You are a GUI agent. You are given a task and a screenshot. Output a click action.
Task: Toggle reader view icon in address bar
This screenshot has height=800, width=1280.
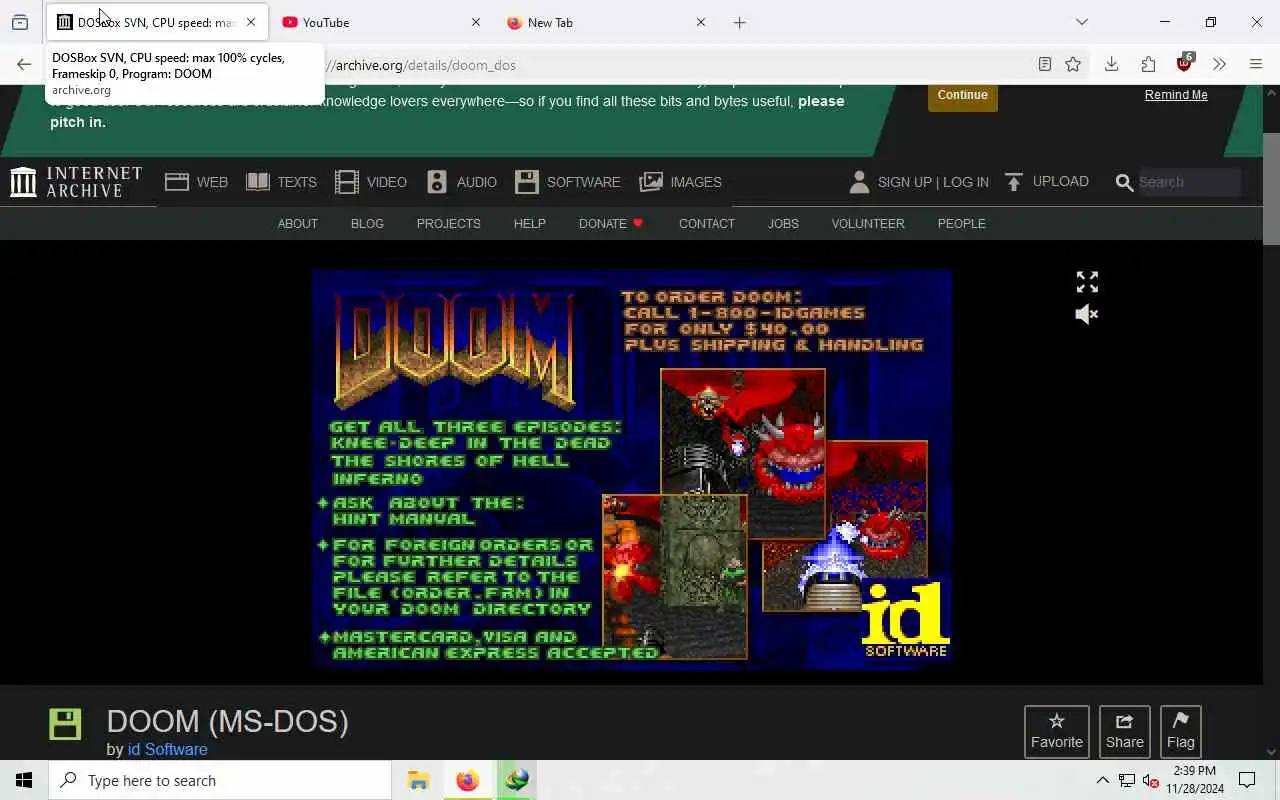[x=1045, y=65]
